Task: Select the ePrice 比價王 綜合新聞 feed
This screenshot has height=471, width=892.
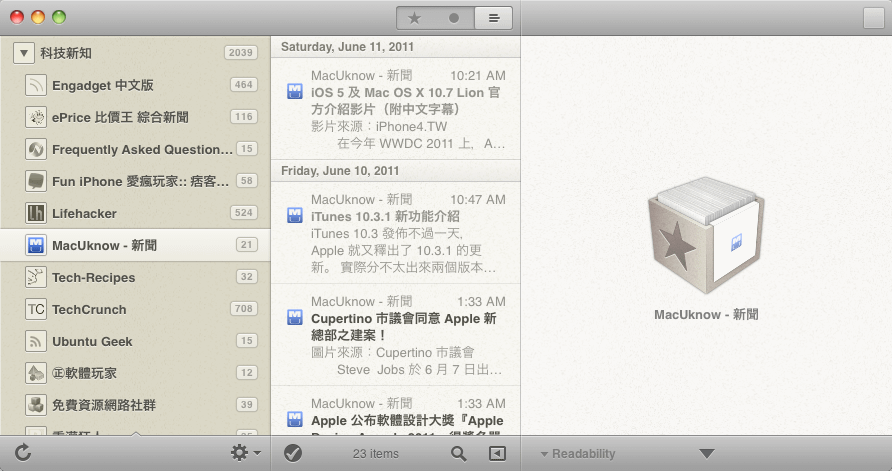Action: click(135, 117)
